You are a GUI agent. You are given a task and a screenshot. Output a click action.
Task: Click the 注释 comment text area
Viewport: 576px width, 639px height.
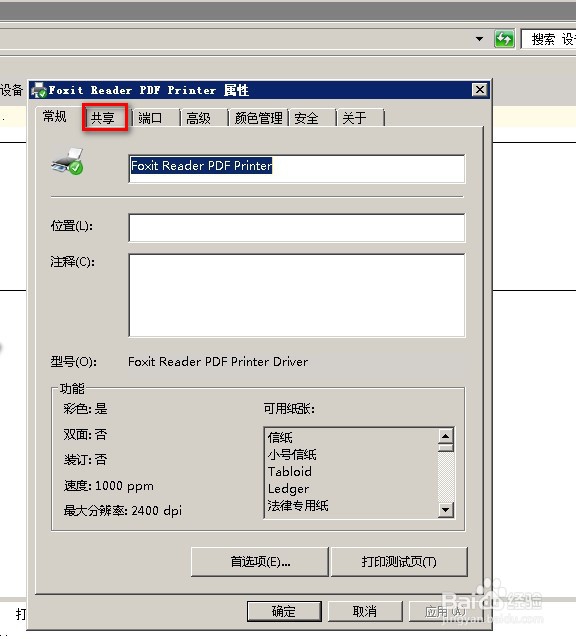coord(296,295)
